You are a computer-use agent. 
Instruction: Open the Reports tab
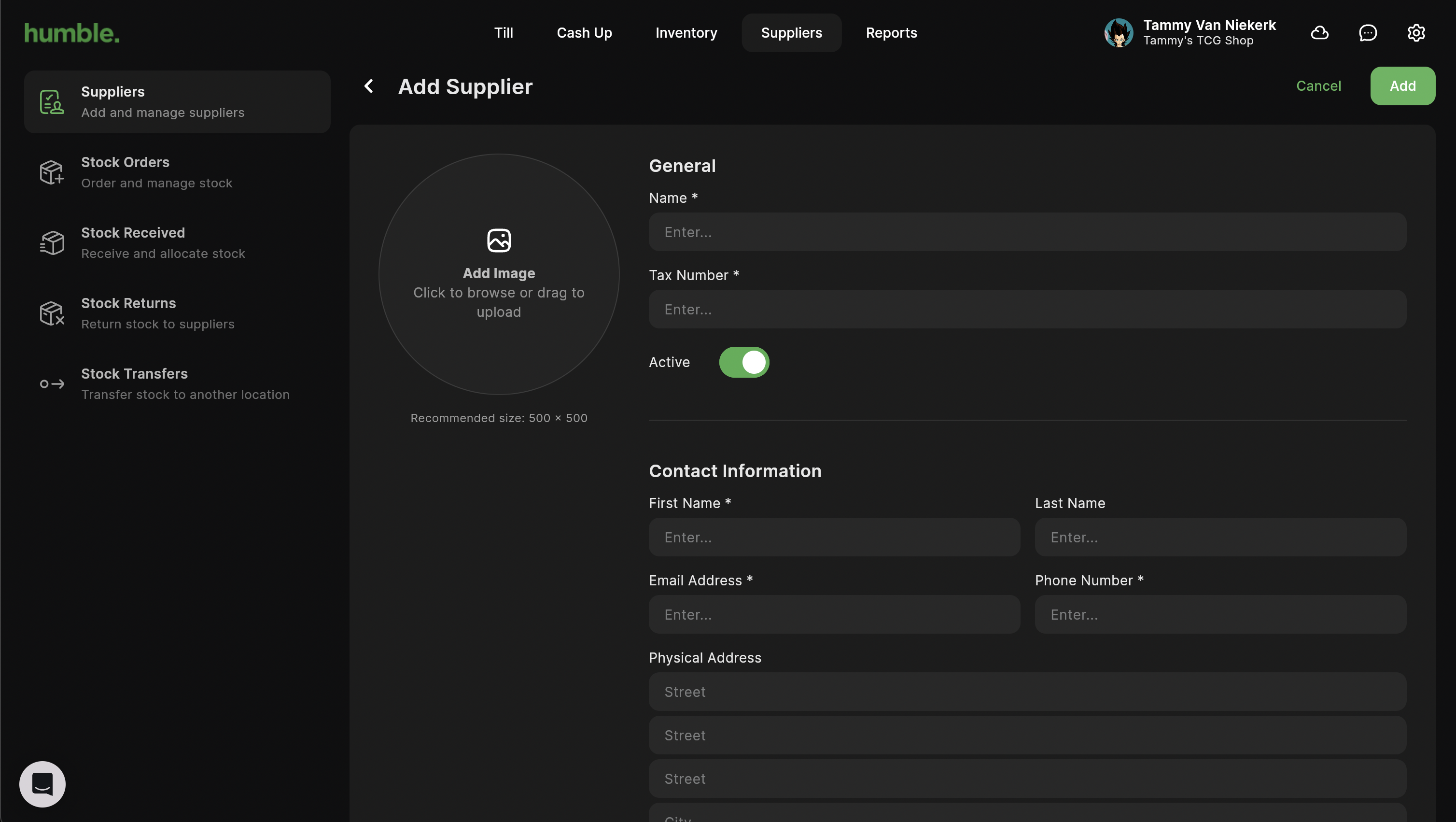(891, 33)
